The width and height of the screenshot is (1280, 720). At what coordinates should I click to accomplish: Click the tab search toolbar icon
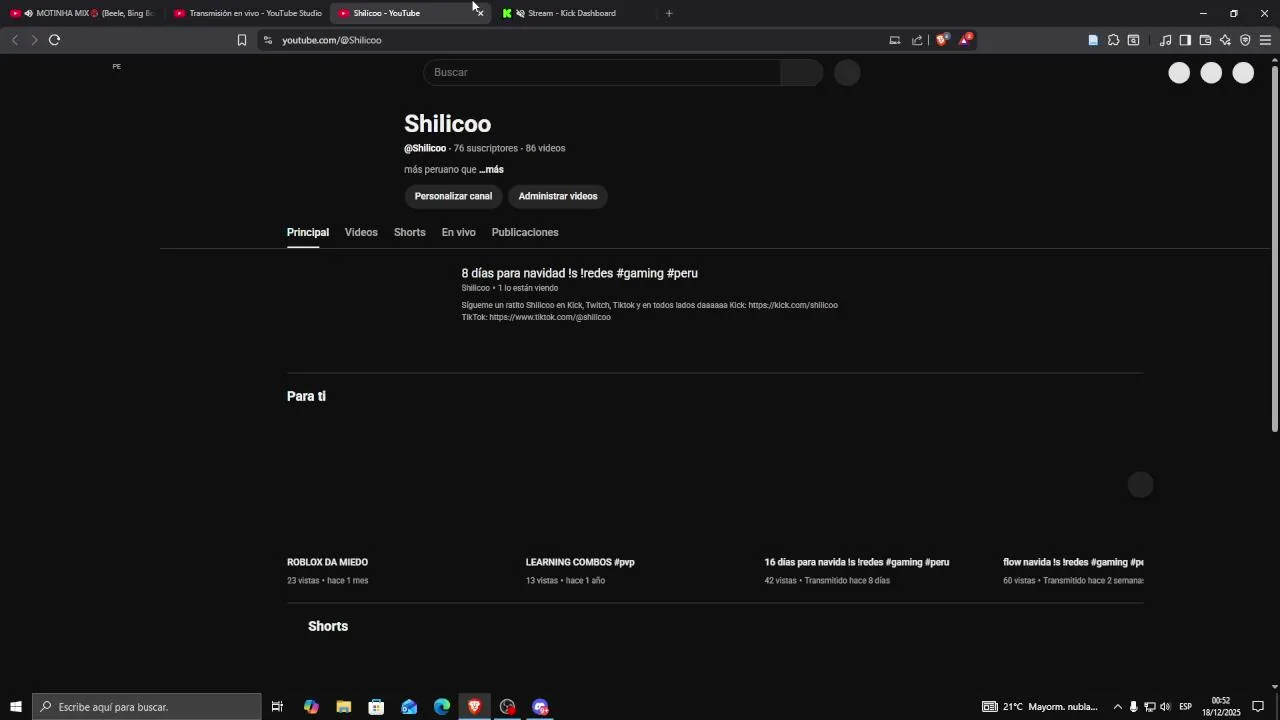1133,40
